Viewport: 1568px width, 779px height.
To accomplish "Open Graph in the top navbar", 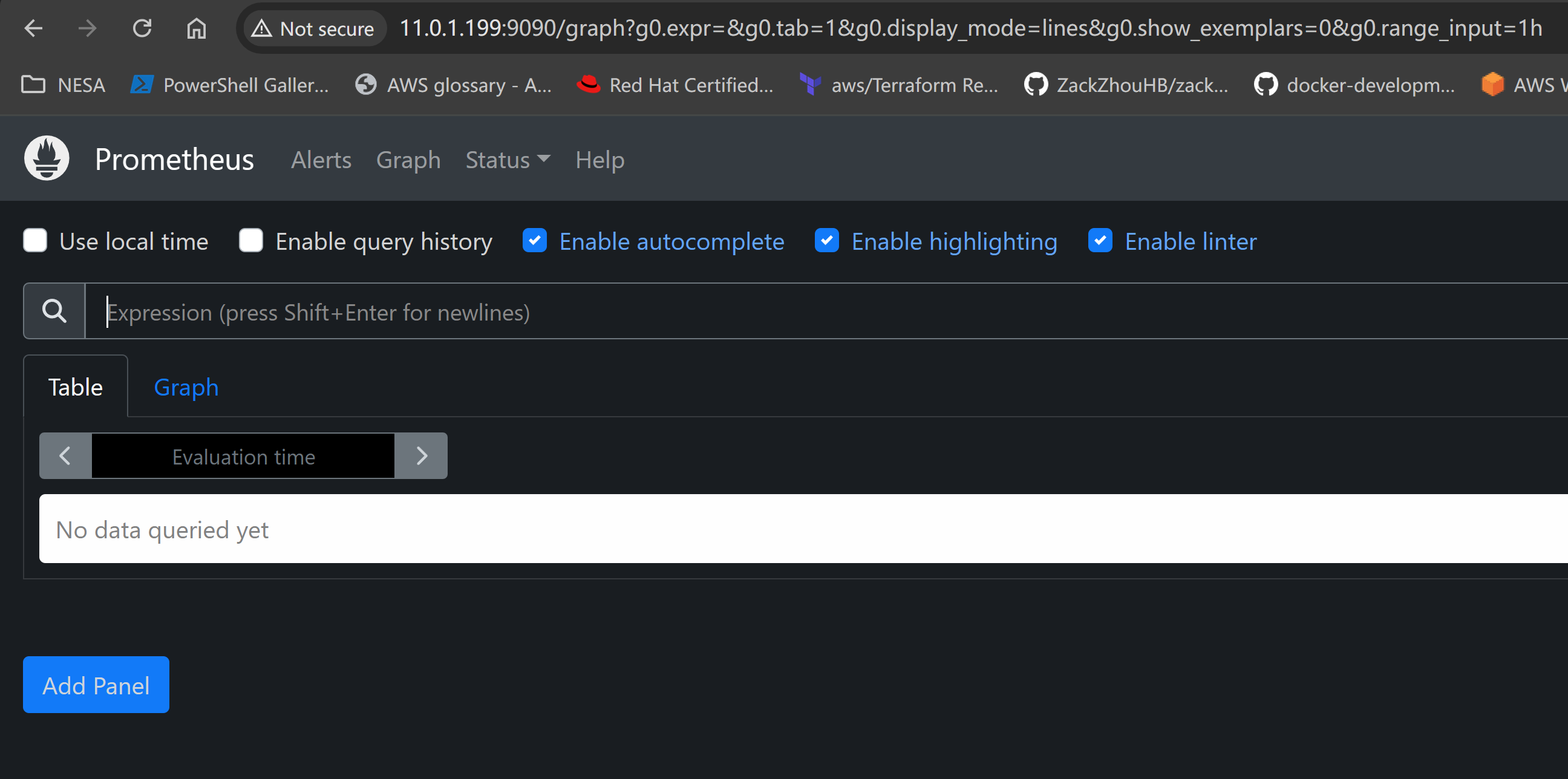I will point(408,160).
